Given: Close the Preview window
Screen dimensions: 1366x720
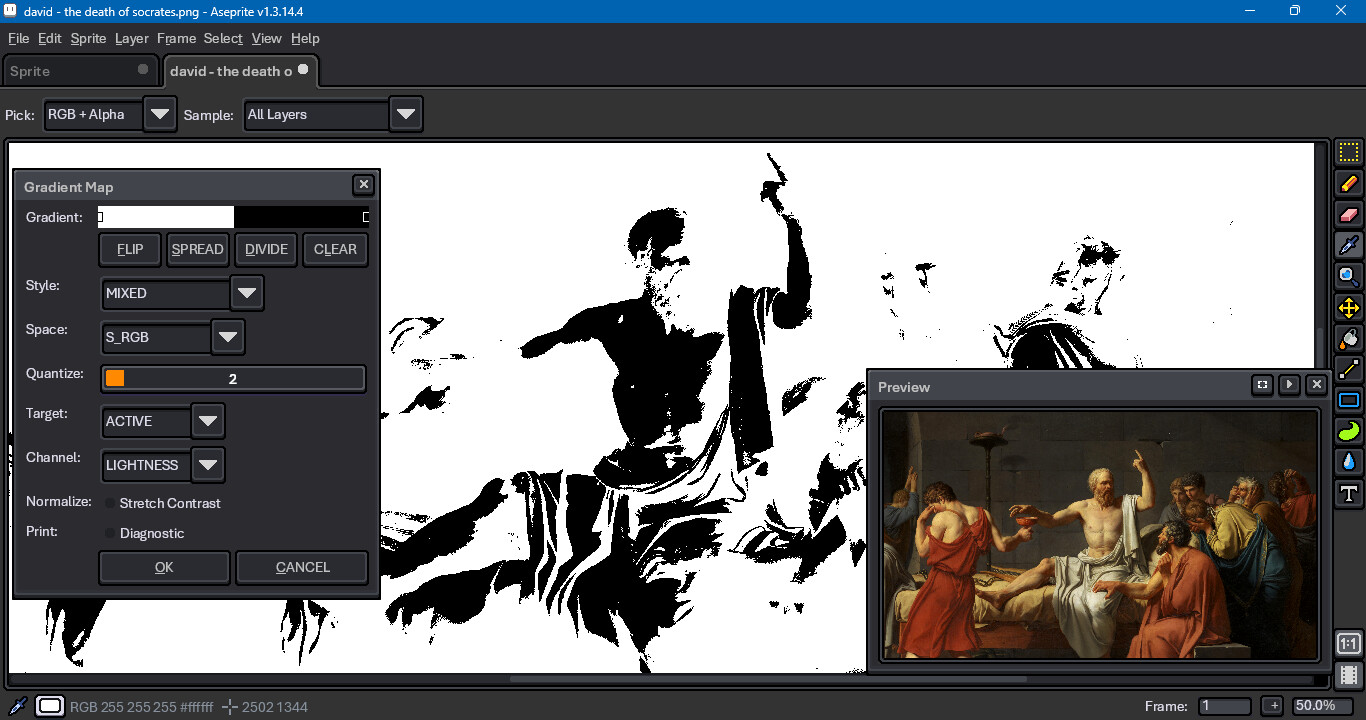Looking at the screenshot, I should click(1317, 385).
